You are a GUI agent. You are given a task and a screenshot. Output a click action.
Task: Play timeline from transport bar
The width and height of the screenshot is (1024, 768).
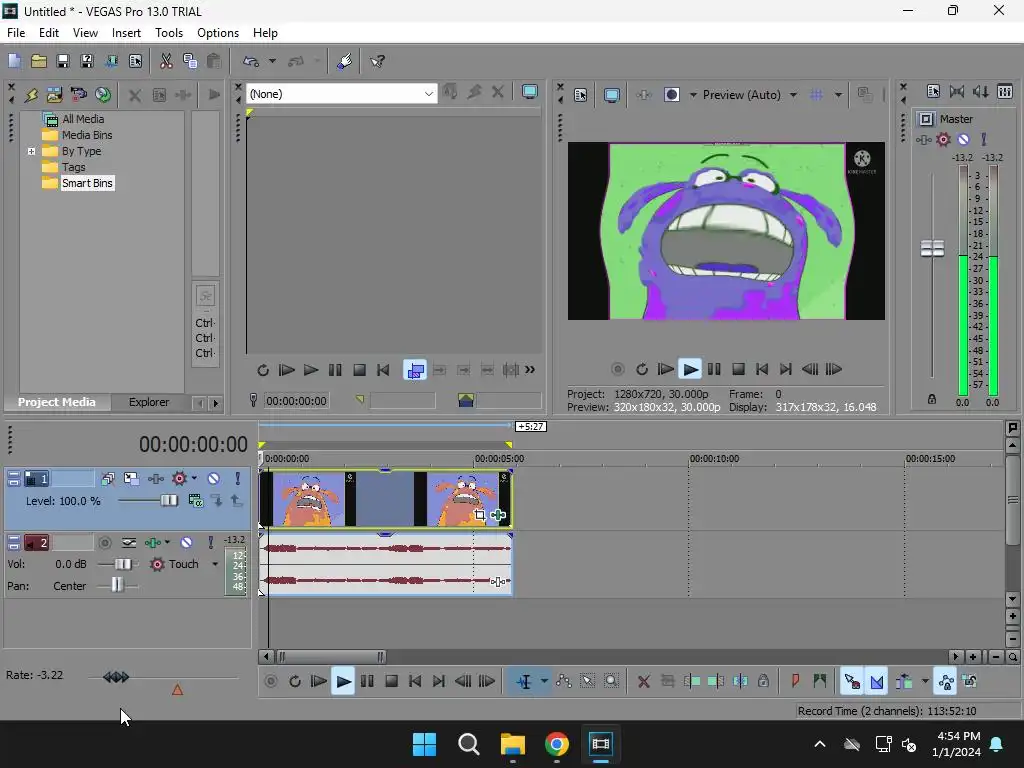pyautogui.click(x=342, y=682)
